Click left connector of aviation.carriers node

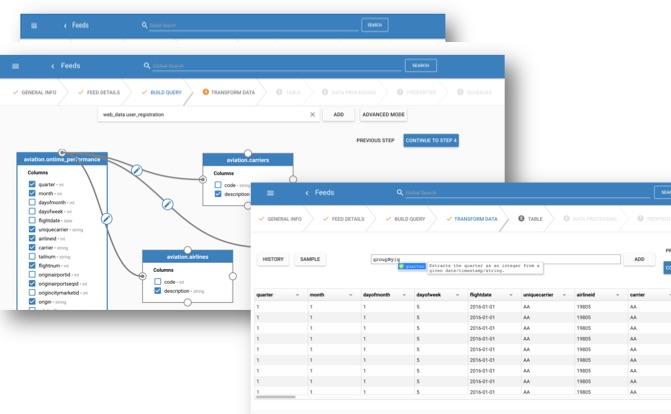tap(203, 179)
